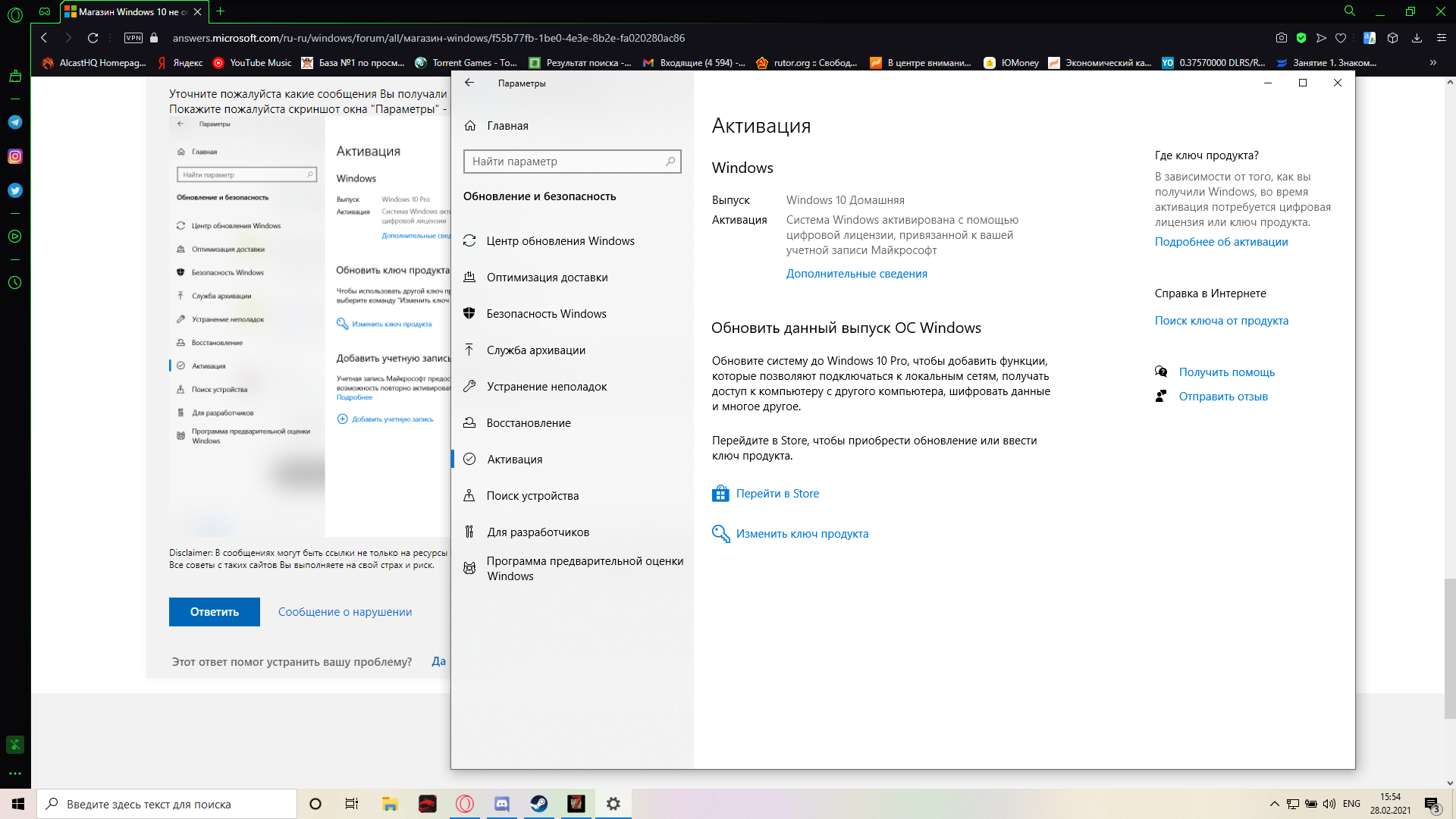Image resolution: width=1456 pixels, height=819 pixels.
Task: Click Дополнительные сведения link
Action: click(856, 274)
